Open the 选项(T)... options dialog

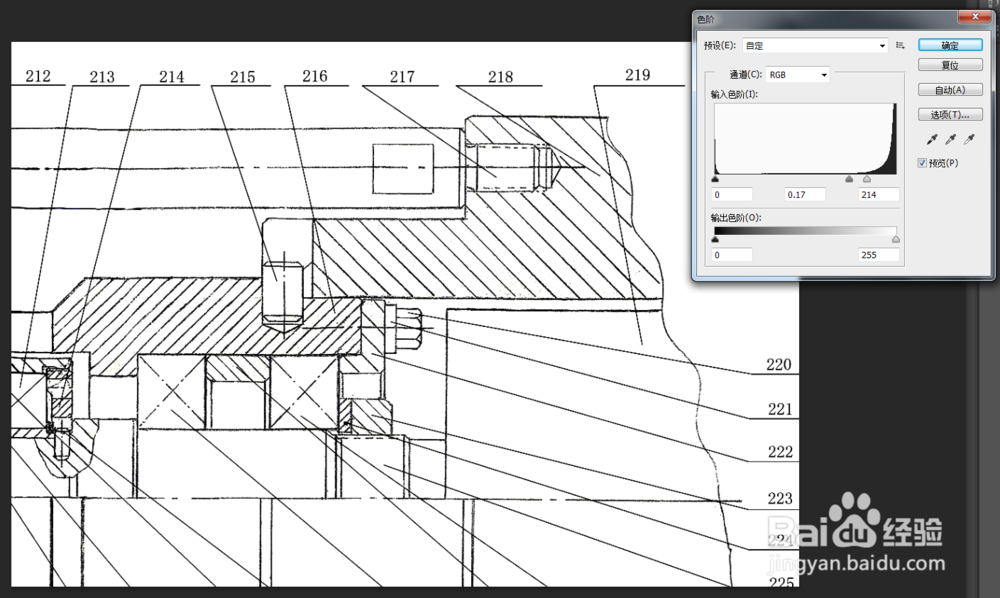950,115
